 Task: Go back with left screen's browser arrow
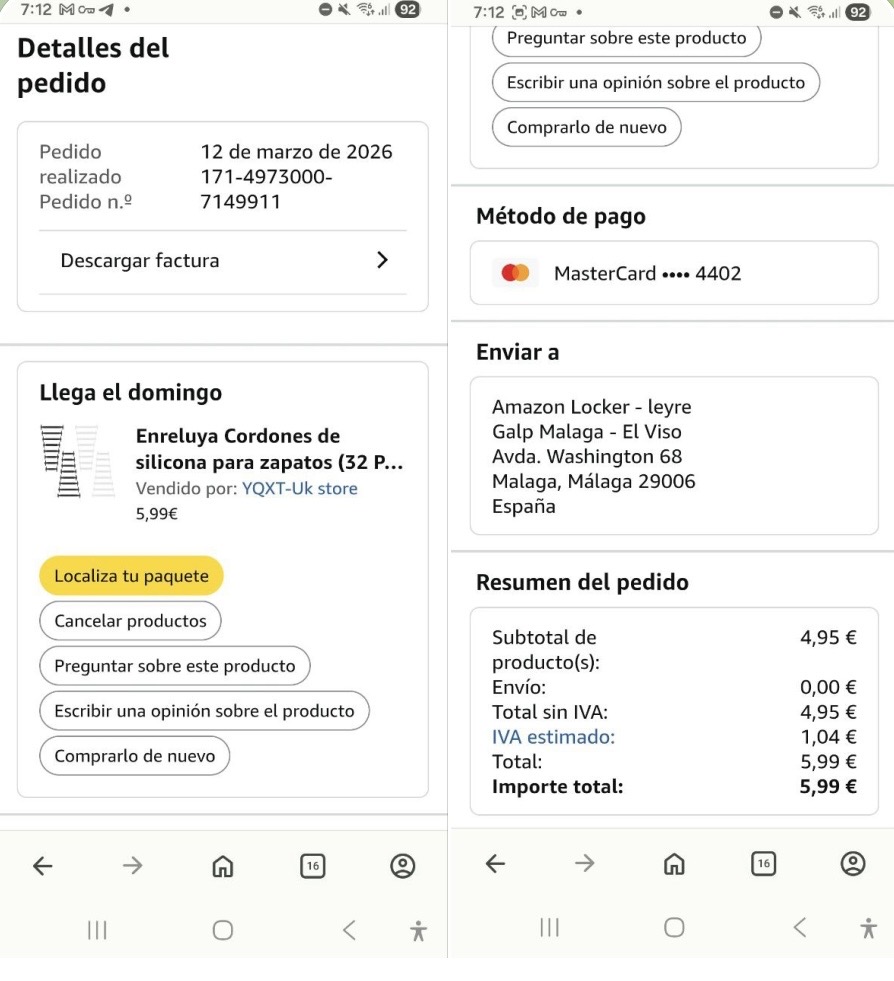[42, 866]
